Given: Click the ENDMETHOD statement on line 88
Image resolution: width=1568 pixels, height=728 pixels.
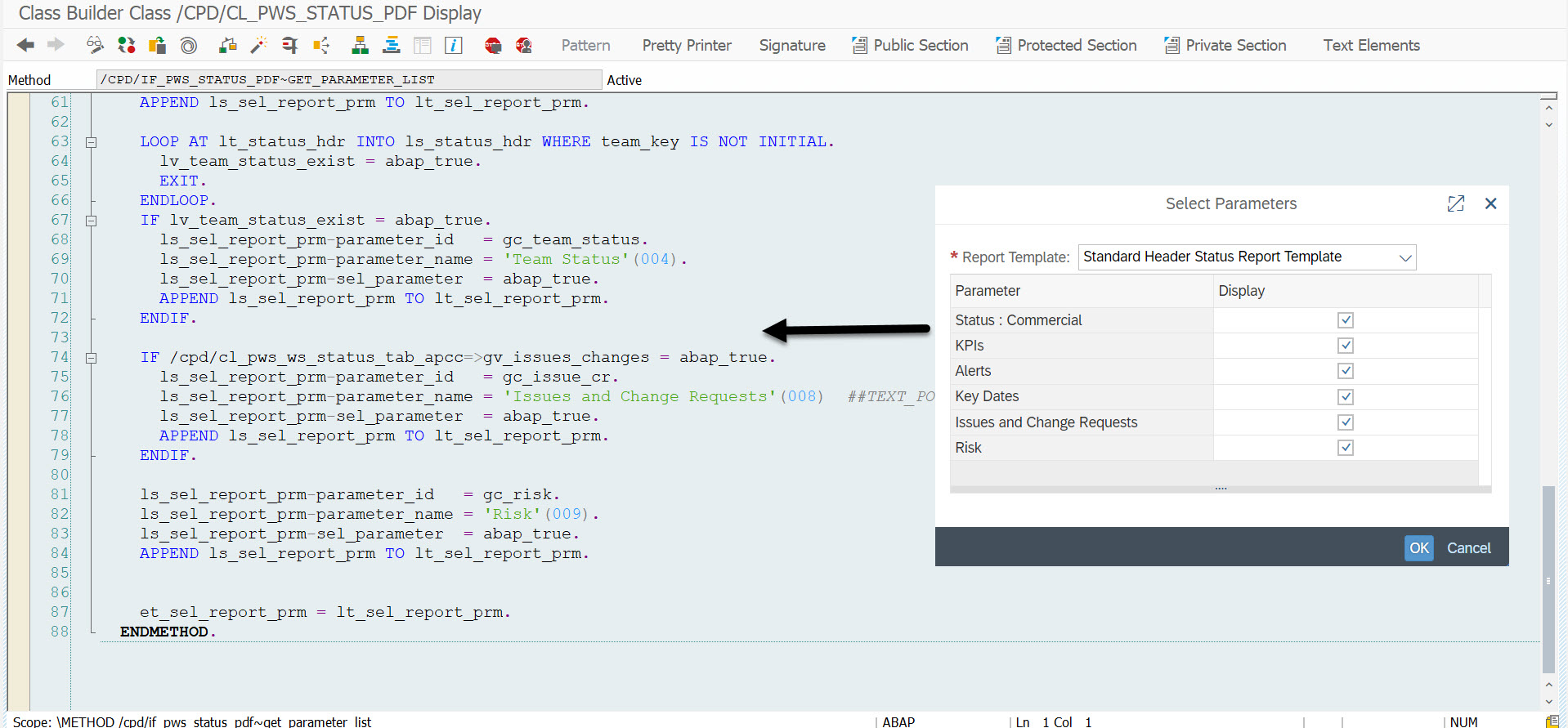Looking at the screenshot, I should pos(168,632).
